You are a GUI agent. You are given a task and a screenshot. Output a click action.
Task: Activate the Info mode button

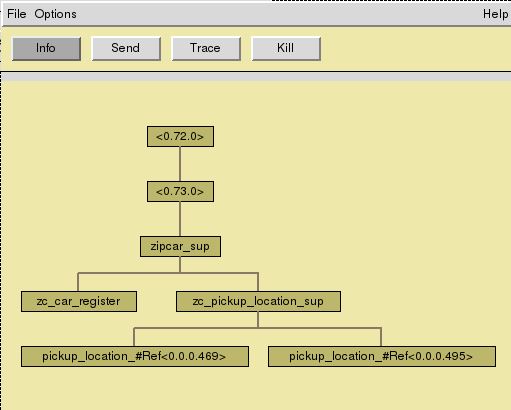[46, 48]
